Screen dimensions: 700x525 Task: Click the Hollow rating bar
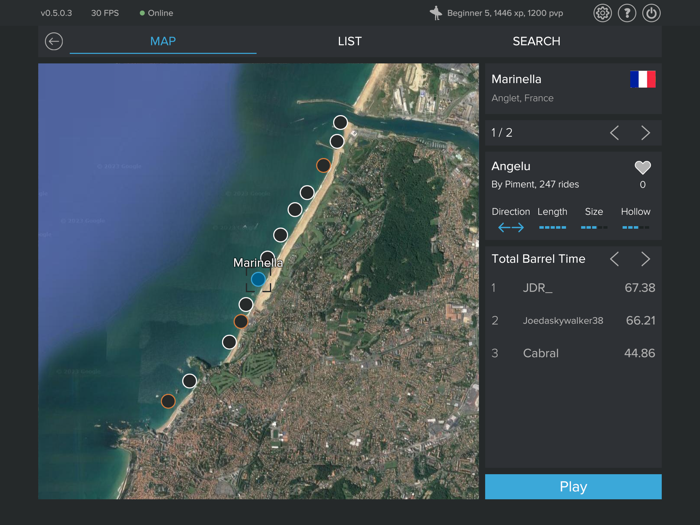click(x=636, y=228)
